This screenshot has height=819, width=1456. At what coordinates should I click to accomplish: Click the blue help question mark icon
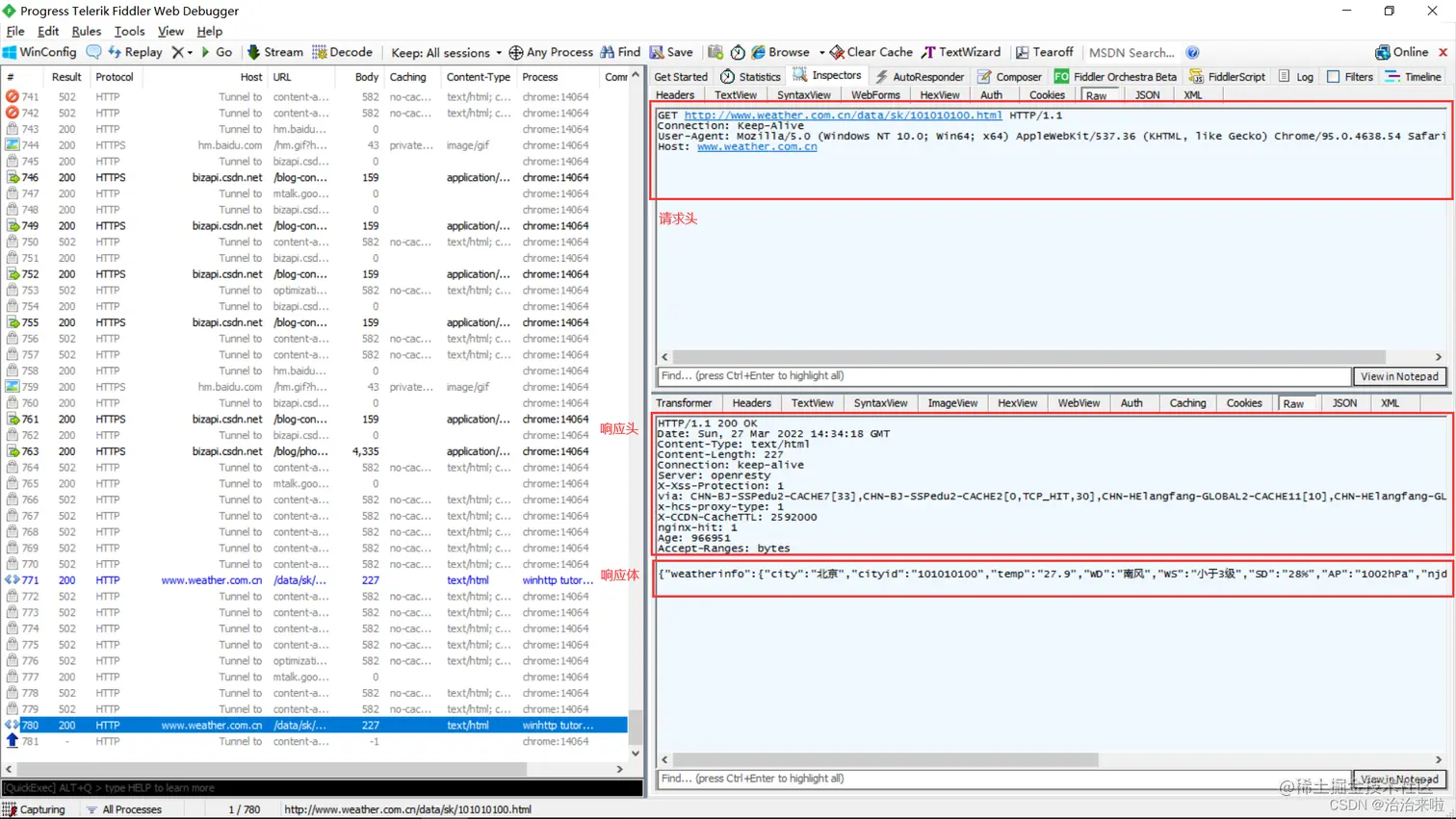coord(1192,52)
